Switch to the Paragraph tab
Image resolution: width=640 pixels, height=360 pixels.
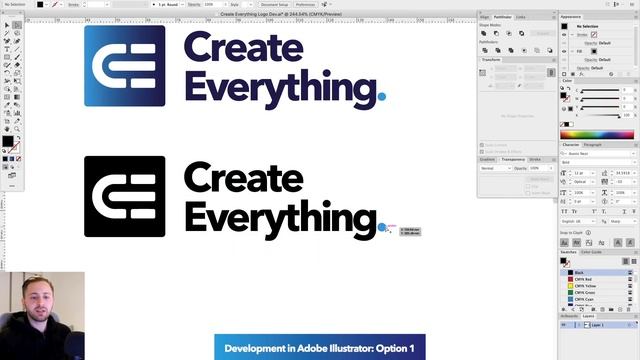592,144
